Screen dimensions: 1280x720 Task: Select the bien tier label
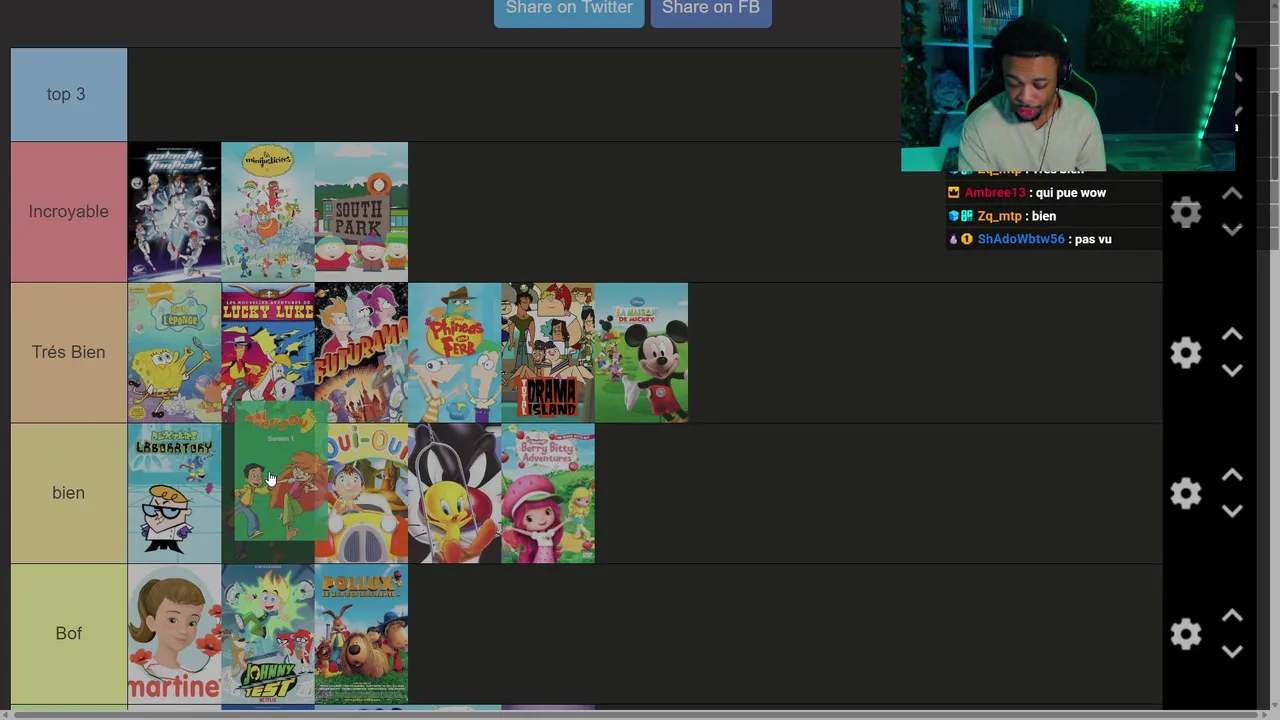tap(69, 493)
